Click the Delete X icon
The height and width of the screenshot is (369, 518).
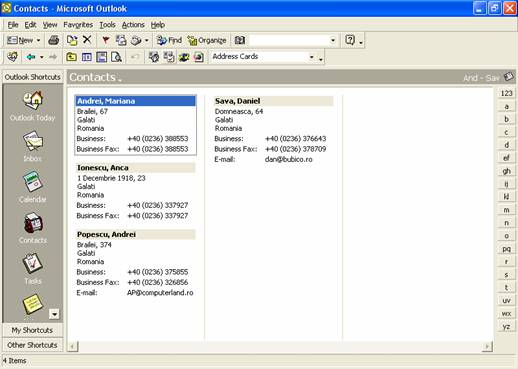[87, 40]
